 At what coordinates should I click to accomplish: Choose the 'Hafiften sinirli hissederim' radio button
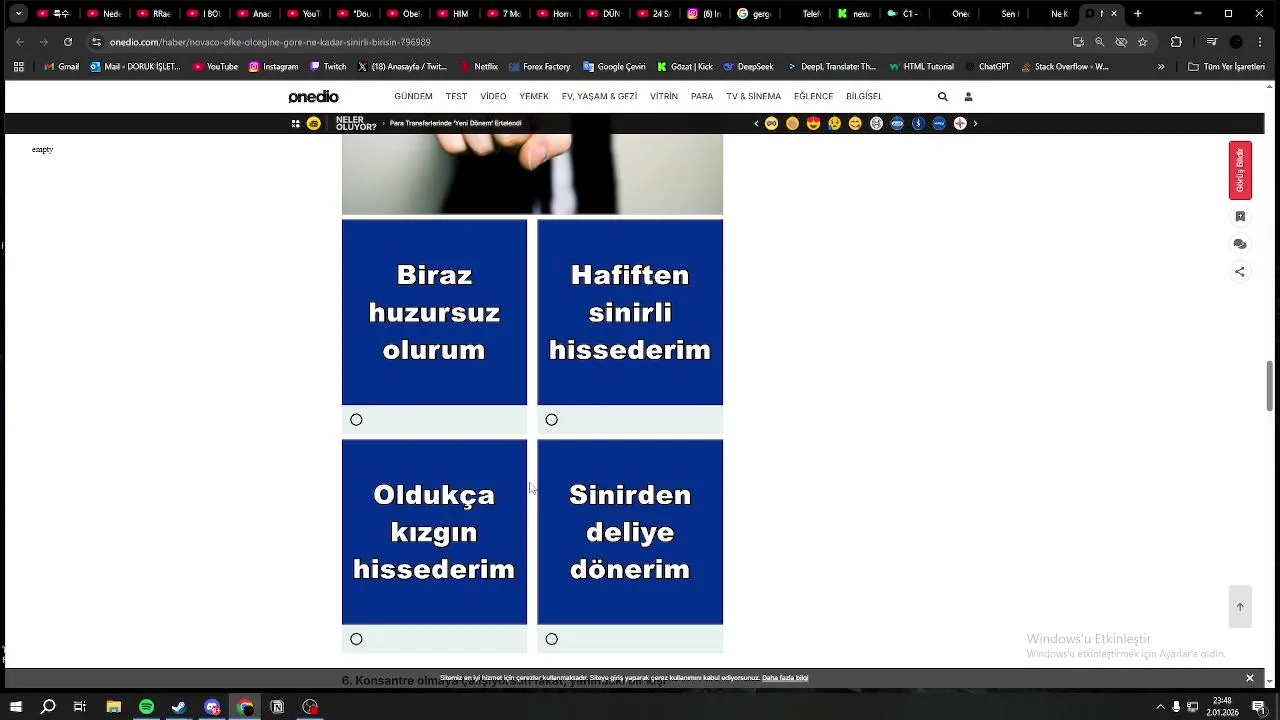[551, 420]
